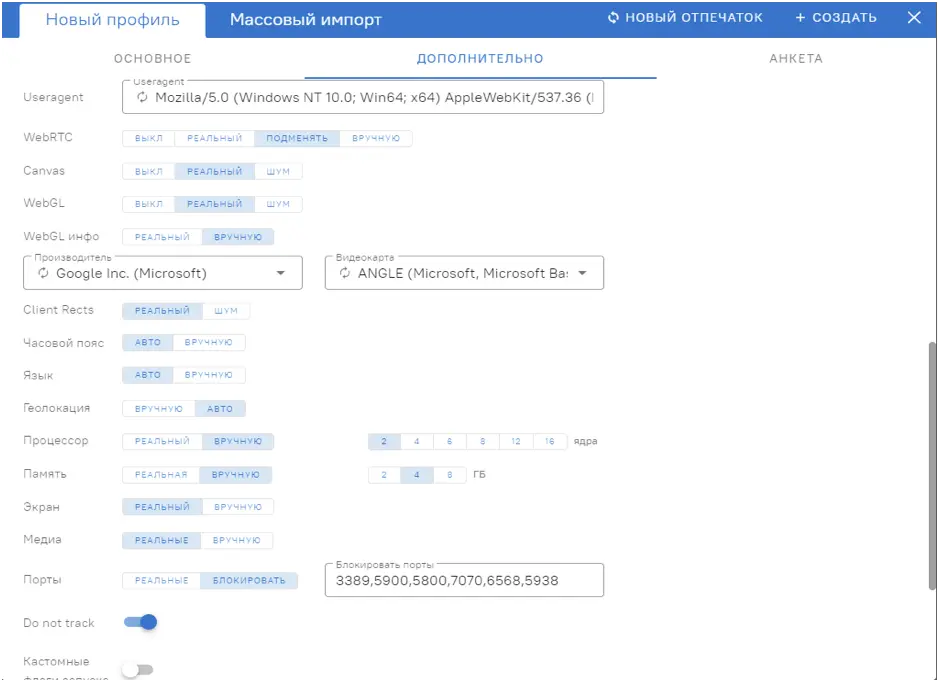This screenshot has width=940, height=682.
Task: Open the Видеокарта dropdown
Action: 584,272
